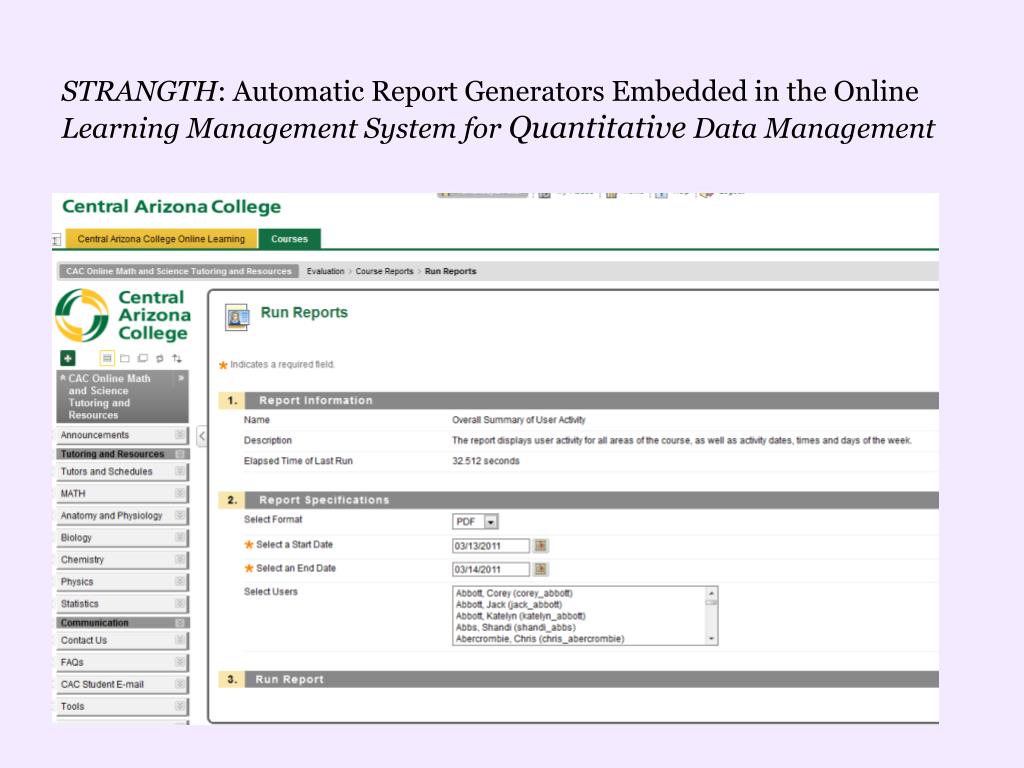1024x768 pixels.
Task: Open course menu in a new window icon
Action: [x=142, y=358]
